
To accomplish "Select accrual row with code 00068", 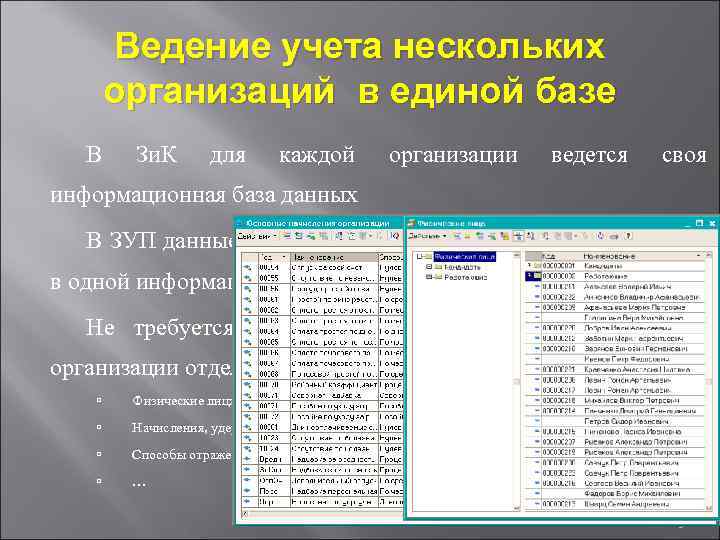I will pos(322,374).
